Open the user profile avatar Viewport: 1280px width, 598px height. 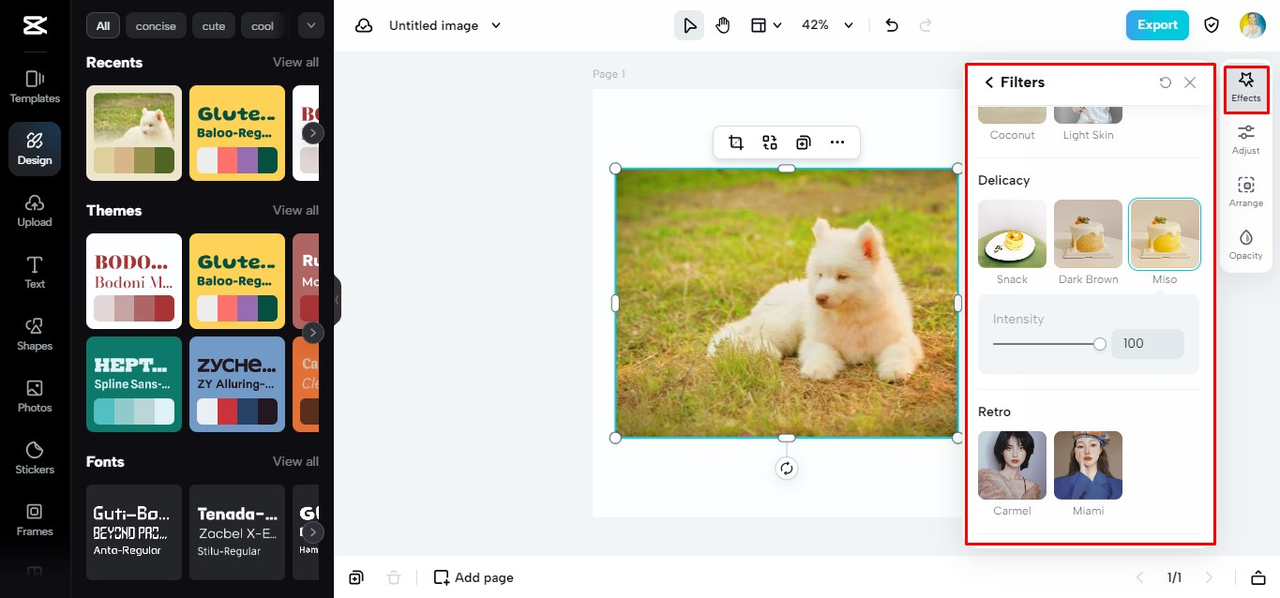1252,25
